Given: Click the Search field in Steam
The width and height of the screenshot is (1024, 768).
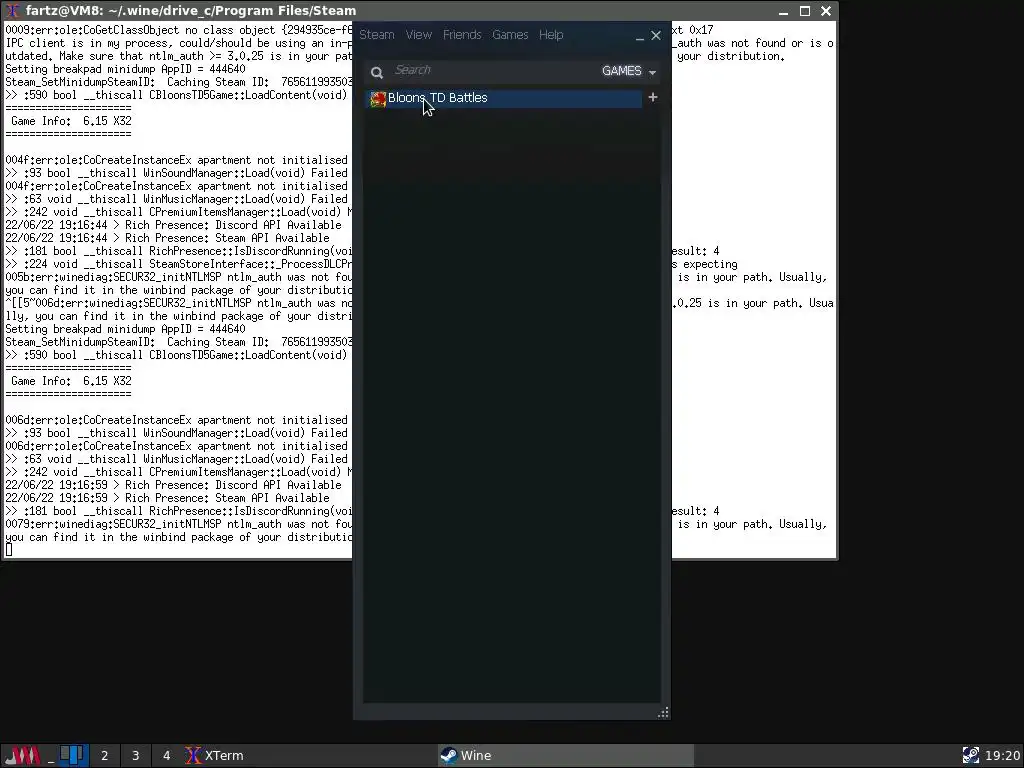Looking at the screenshot, I should [493, 70].
